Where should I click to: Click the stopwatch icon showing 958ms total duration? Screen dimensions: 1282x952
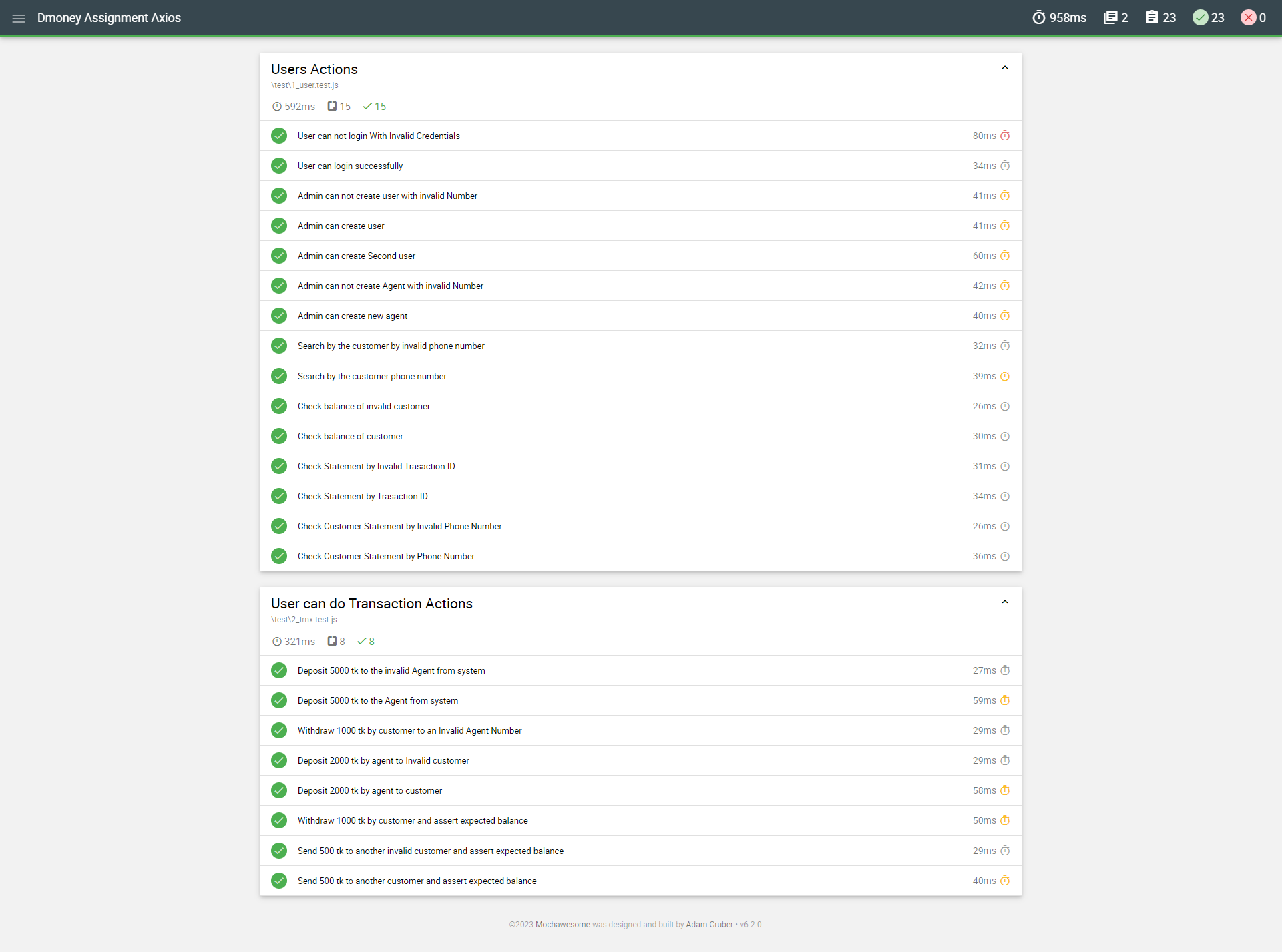tap(1039, 17)
